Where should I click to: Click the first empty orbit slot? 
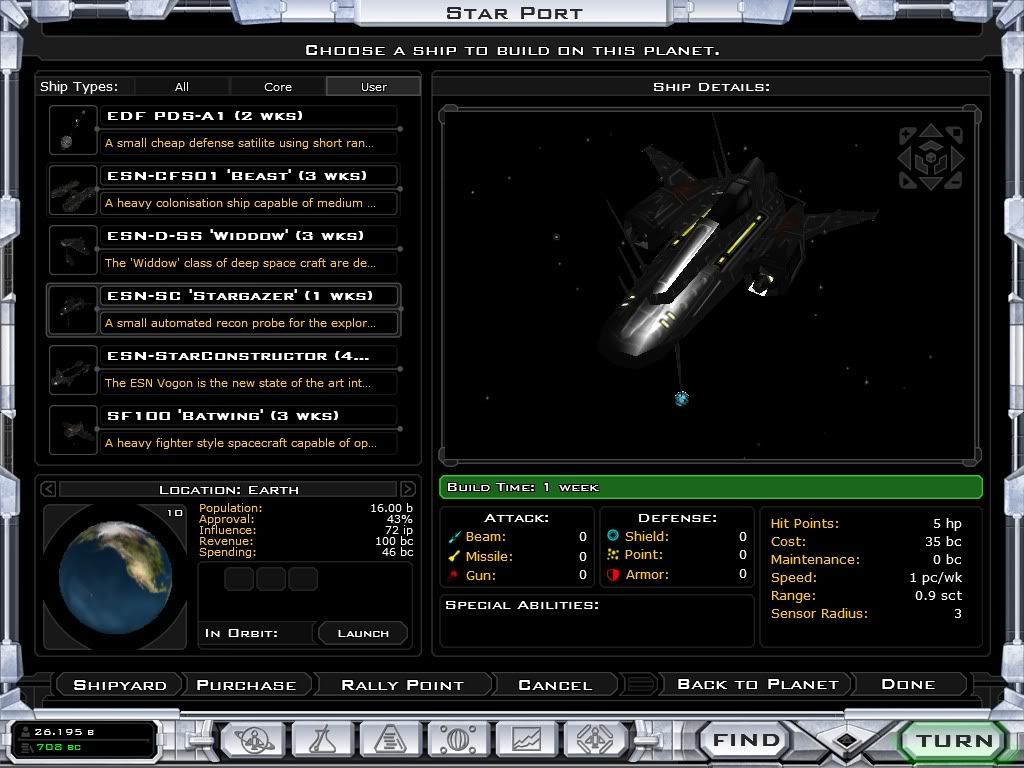(239, 579)
